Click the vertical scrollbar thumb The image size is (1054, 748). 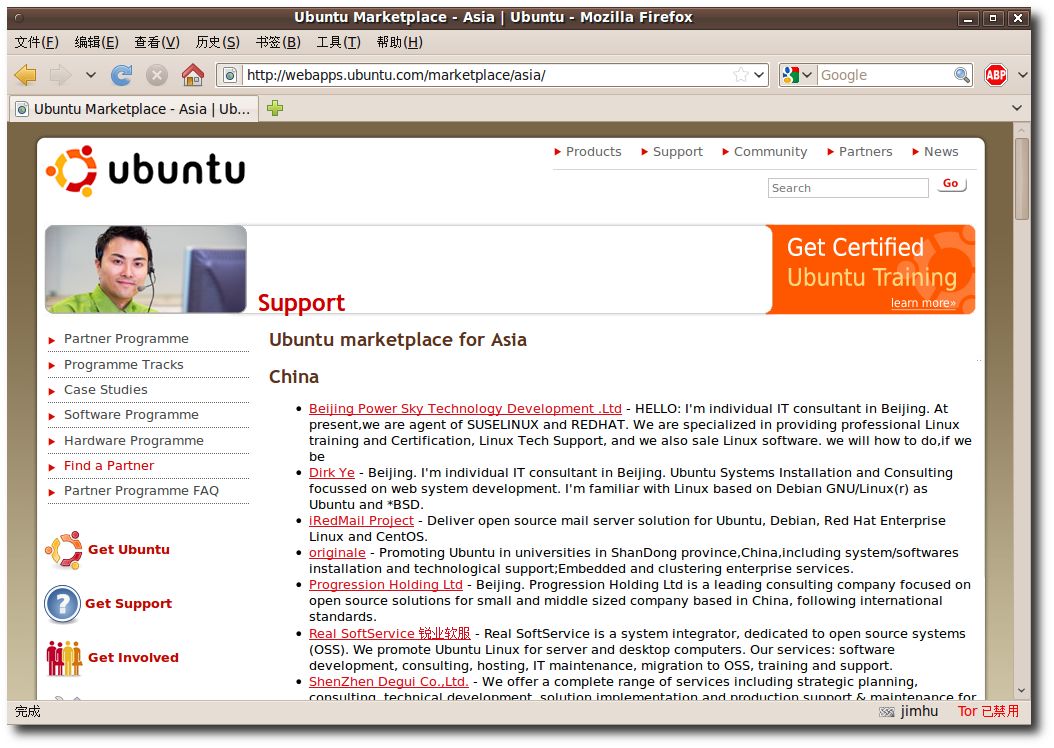(x=1022, y=179)
